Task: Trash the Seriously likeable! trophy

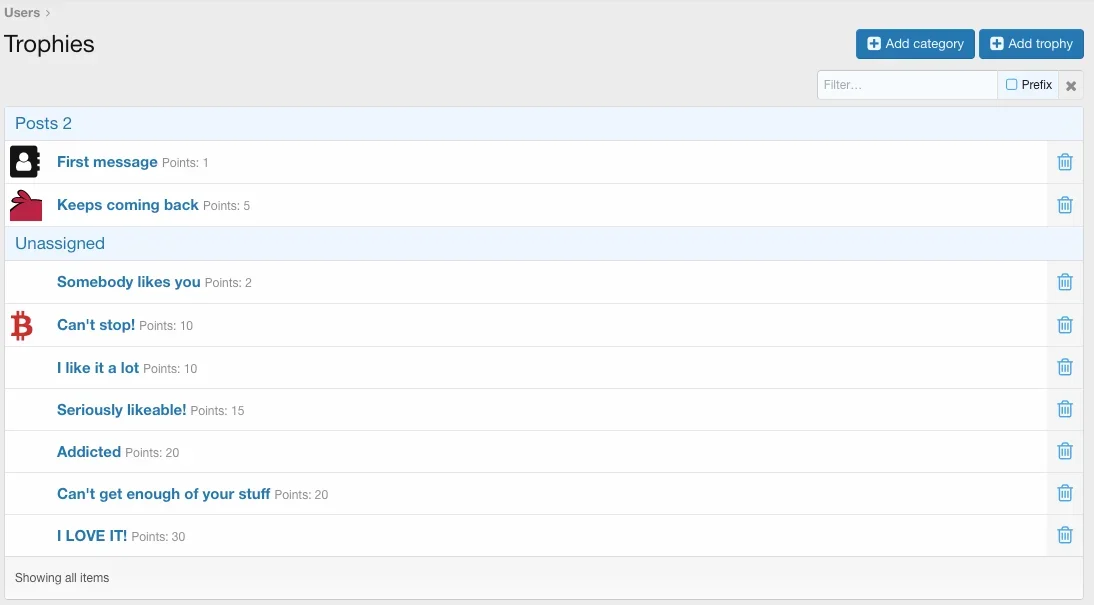Action: pos(1065,409)
